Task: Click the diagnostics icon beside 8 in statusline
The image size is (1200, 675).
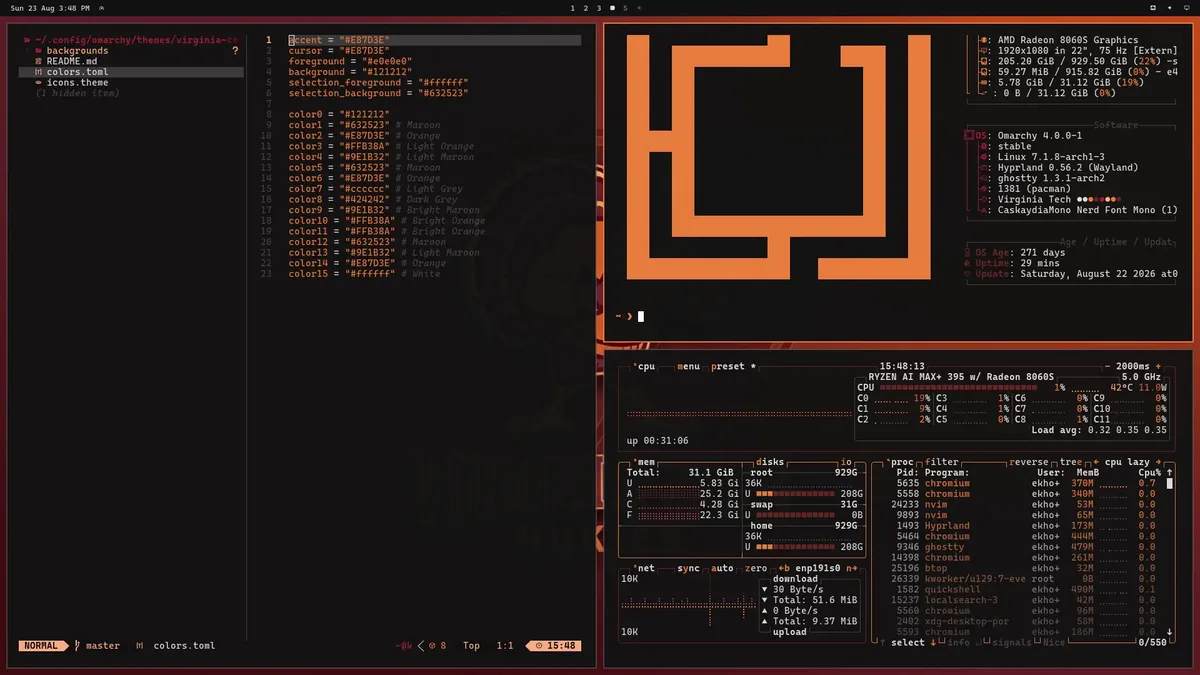Action: pyautogui.click(x=431, y=646)
